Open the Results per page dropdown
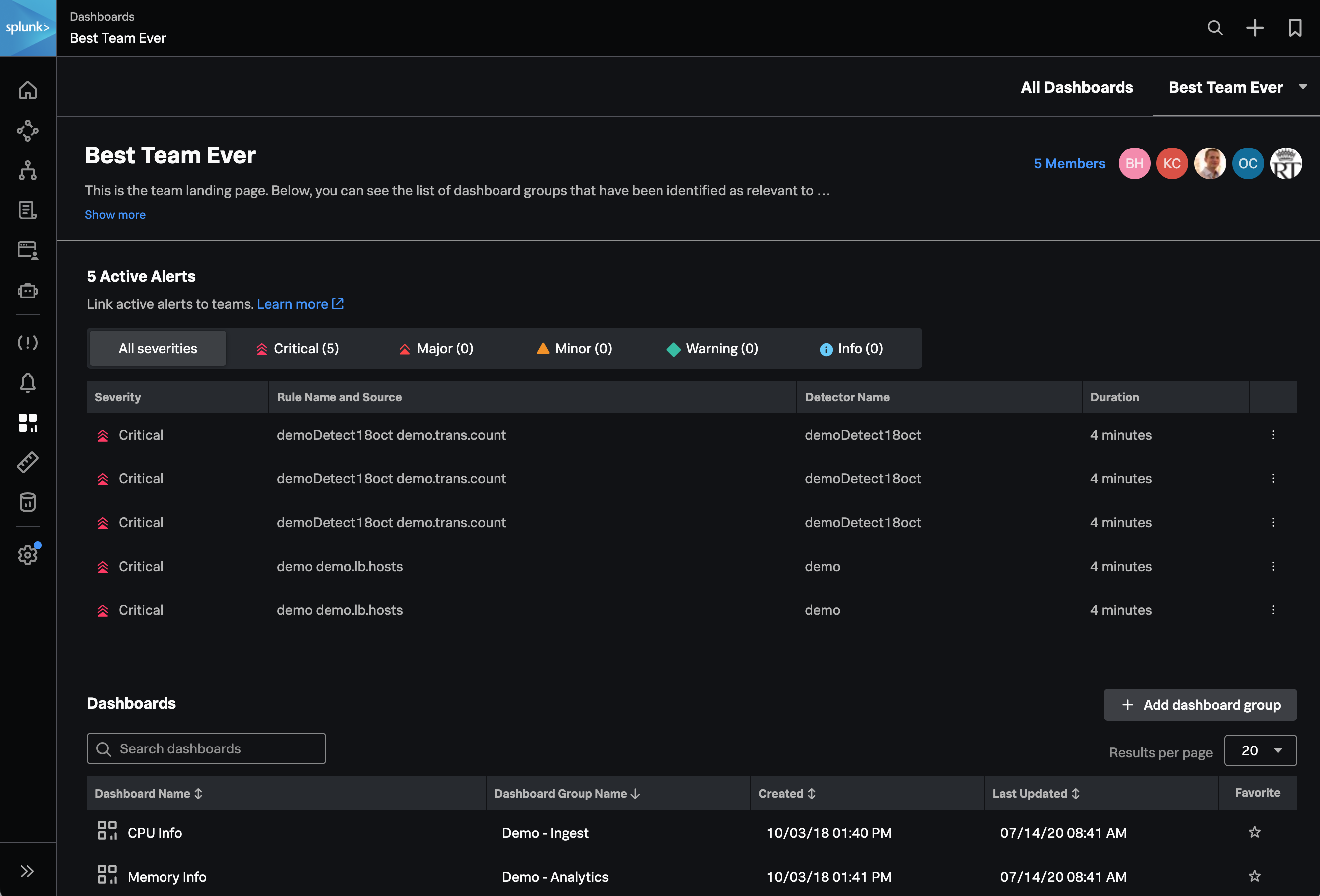Viewport: 1320px width, 896px height. click(x=1260, y=750)
